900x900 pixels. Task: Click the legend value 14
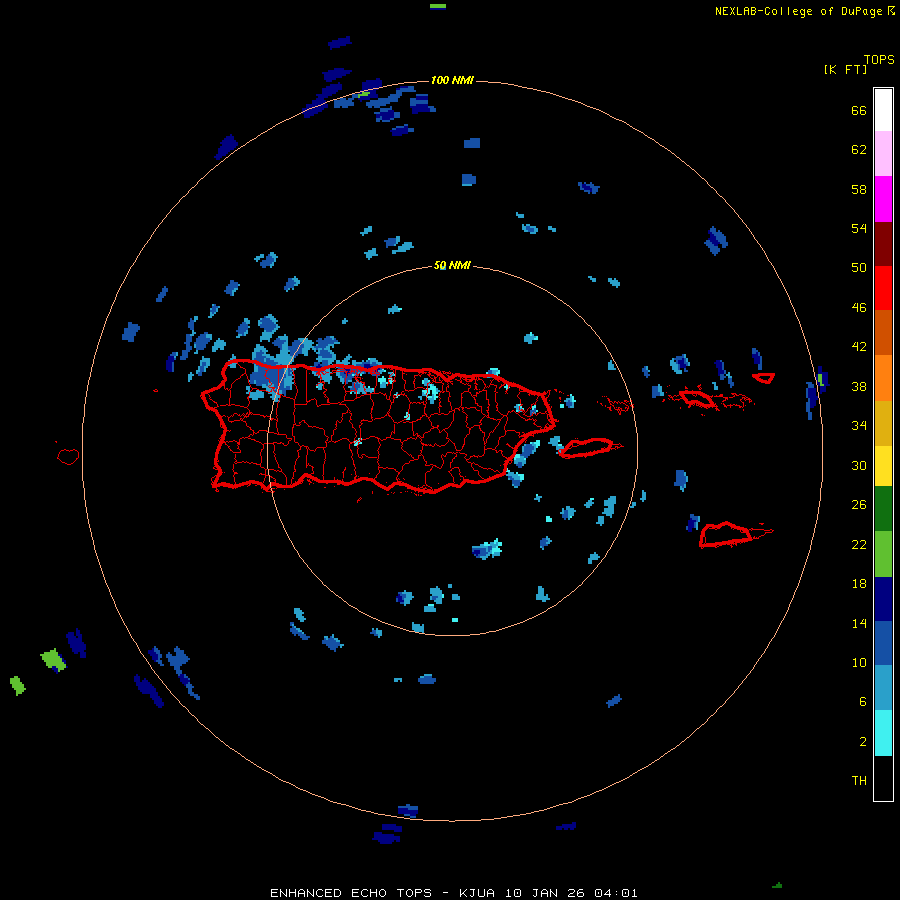859,623
